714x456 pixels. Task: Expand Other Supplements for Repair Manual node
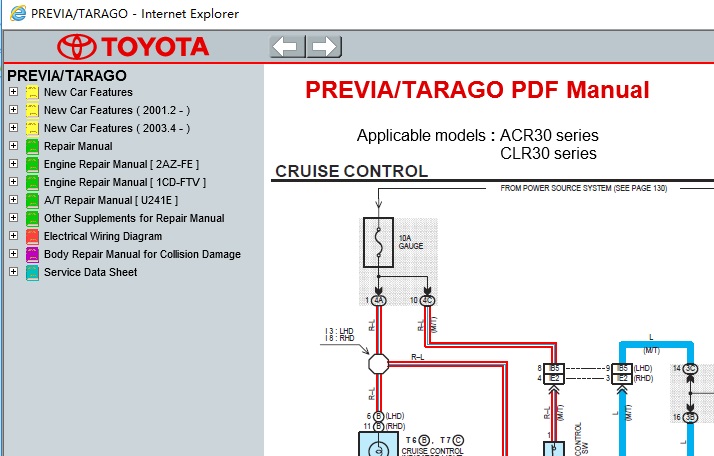tap(14, 218)
